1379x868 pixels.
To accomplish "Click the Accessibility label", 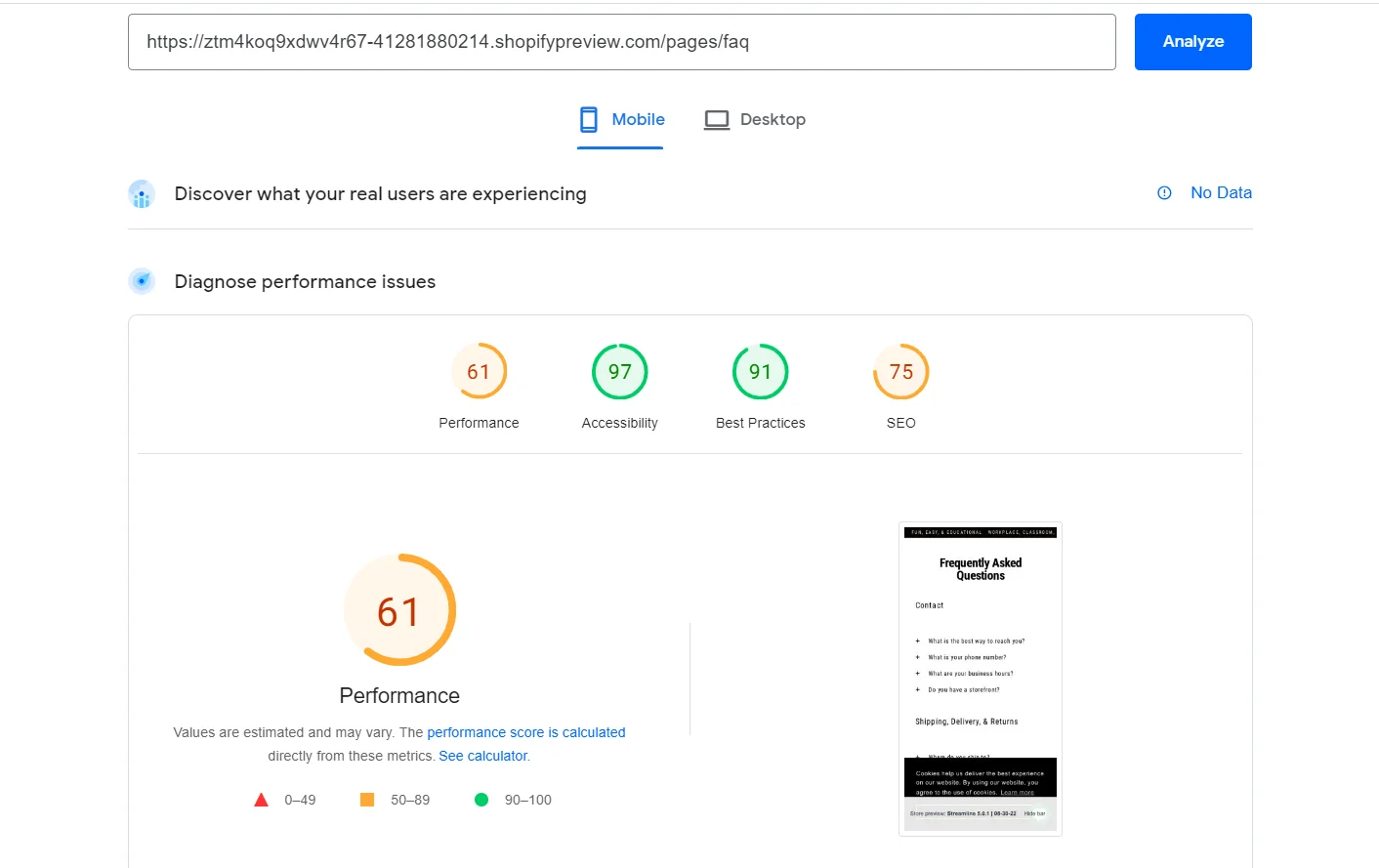I will pyautogui.click(x=620, y=423).
